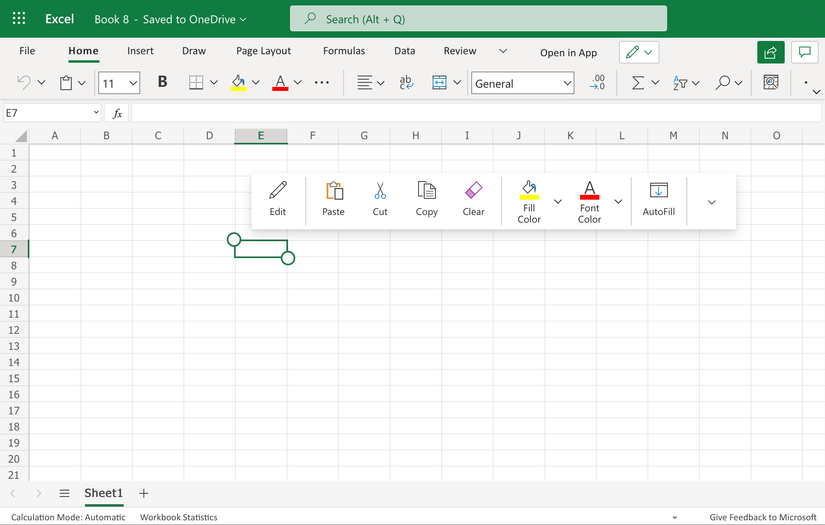Click the Open in App button
This screenshot has width=825, height=525.
(568, 53)
